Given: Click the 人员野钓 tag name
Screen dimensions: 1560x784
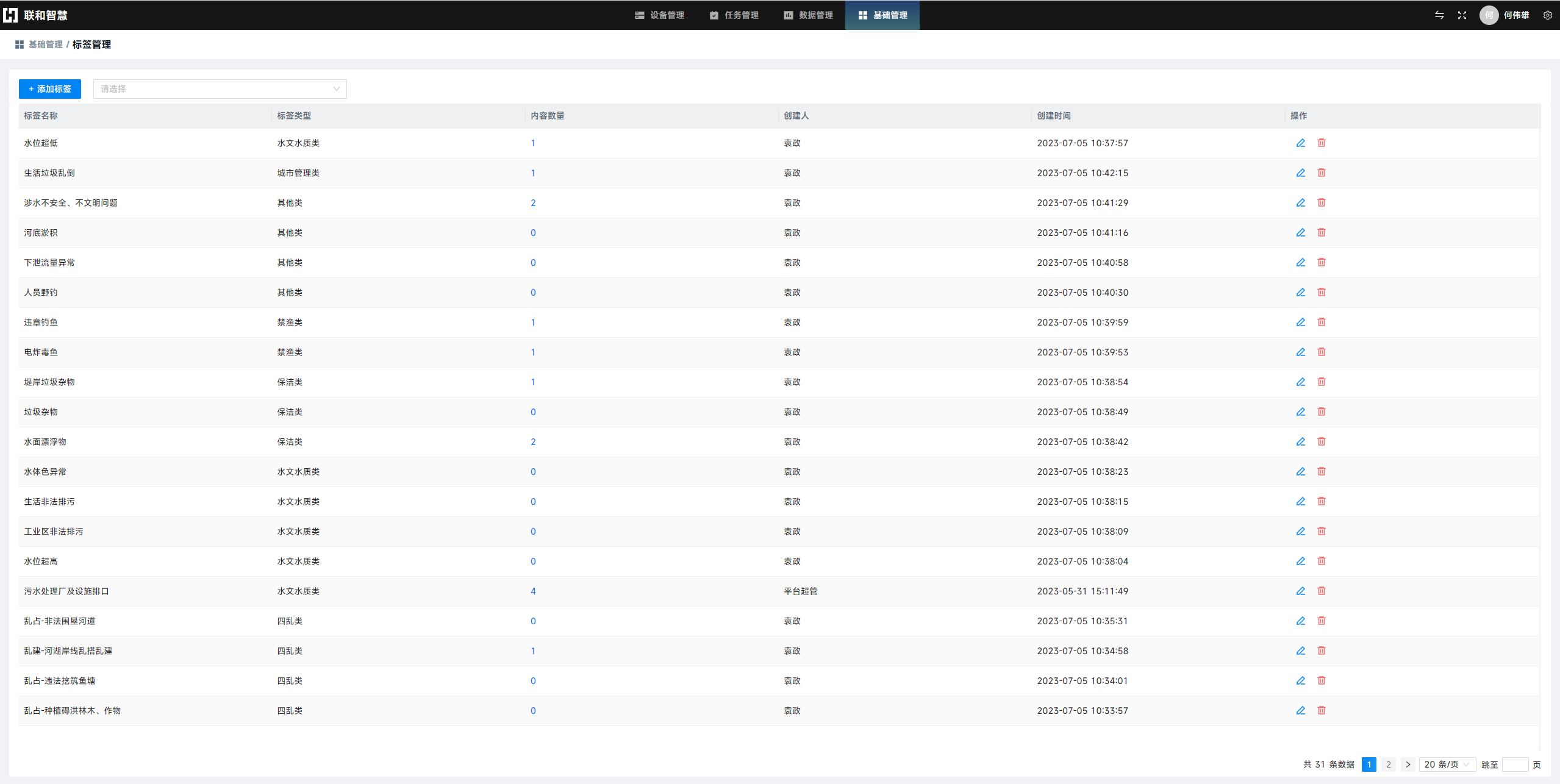Looking at the screenshot, I should click(41, 293).
